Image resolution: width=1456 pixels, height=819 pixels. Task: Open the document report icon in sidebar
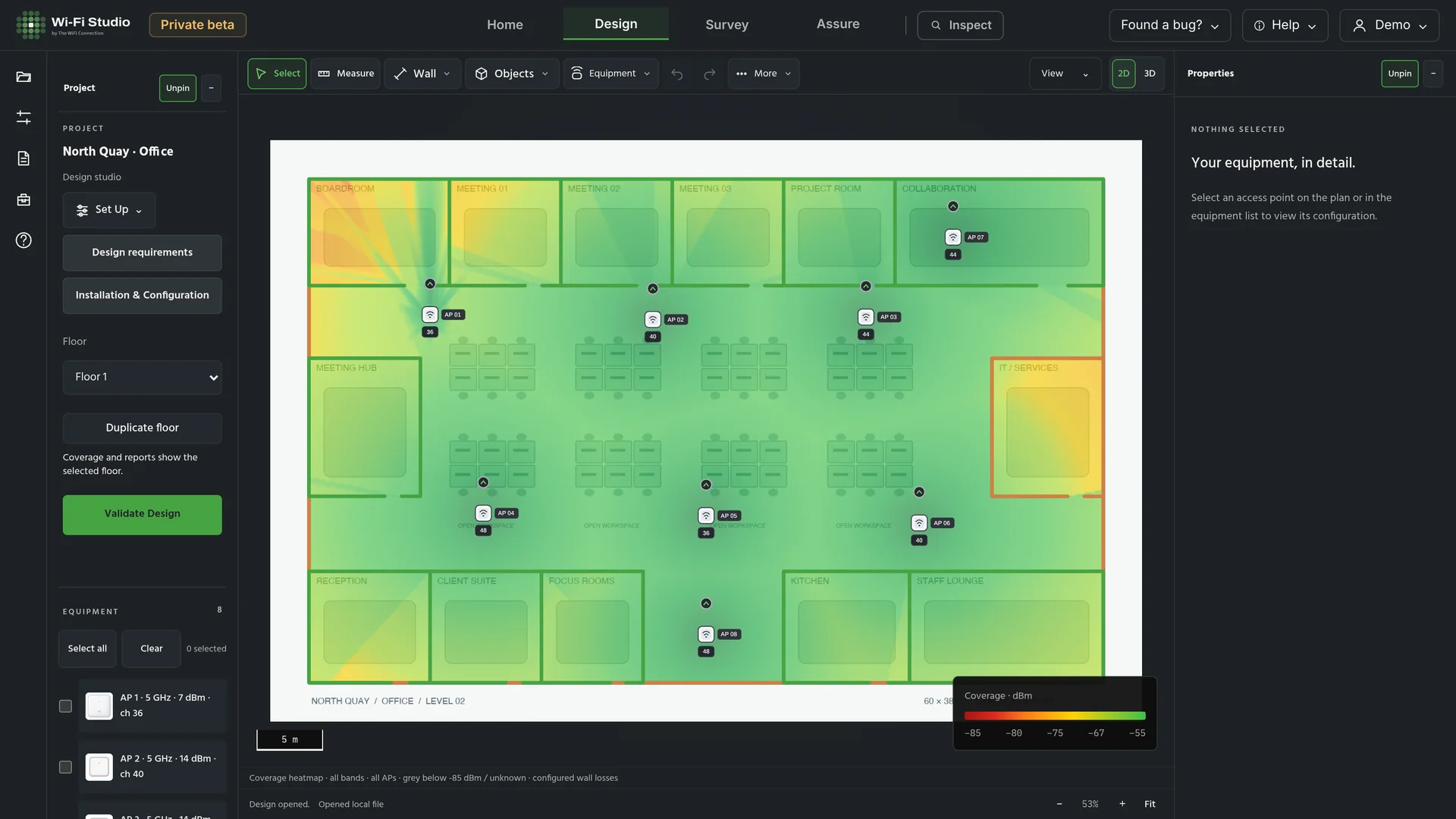(24, 158)
